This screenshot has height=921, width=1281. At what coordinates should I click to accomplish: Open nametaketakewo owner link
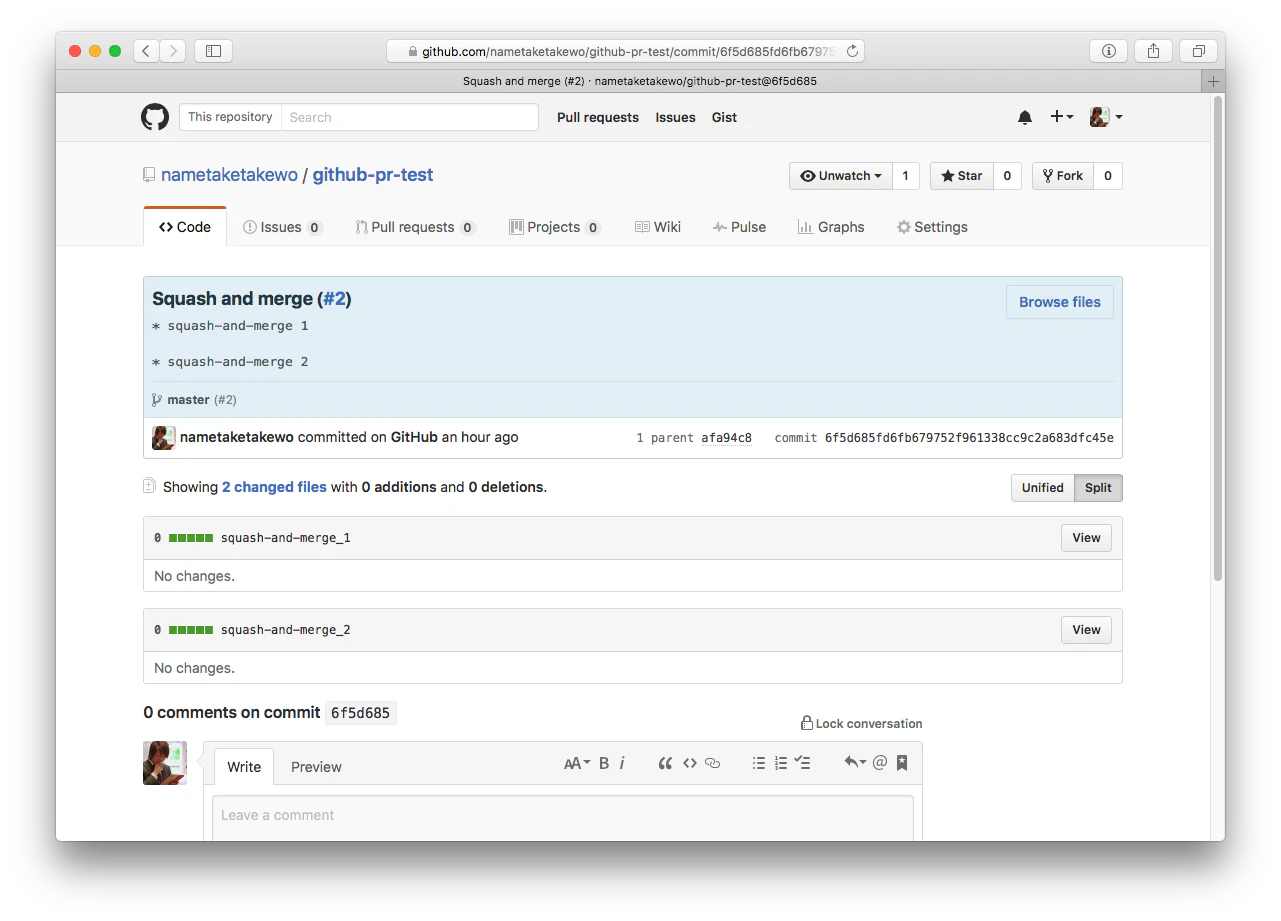pyautogui.click(x=229, y=175)
